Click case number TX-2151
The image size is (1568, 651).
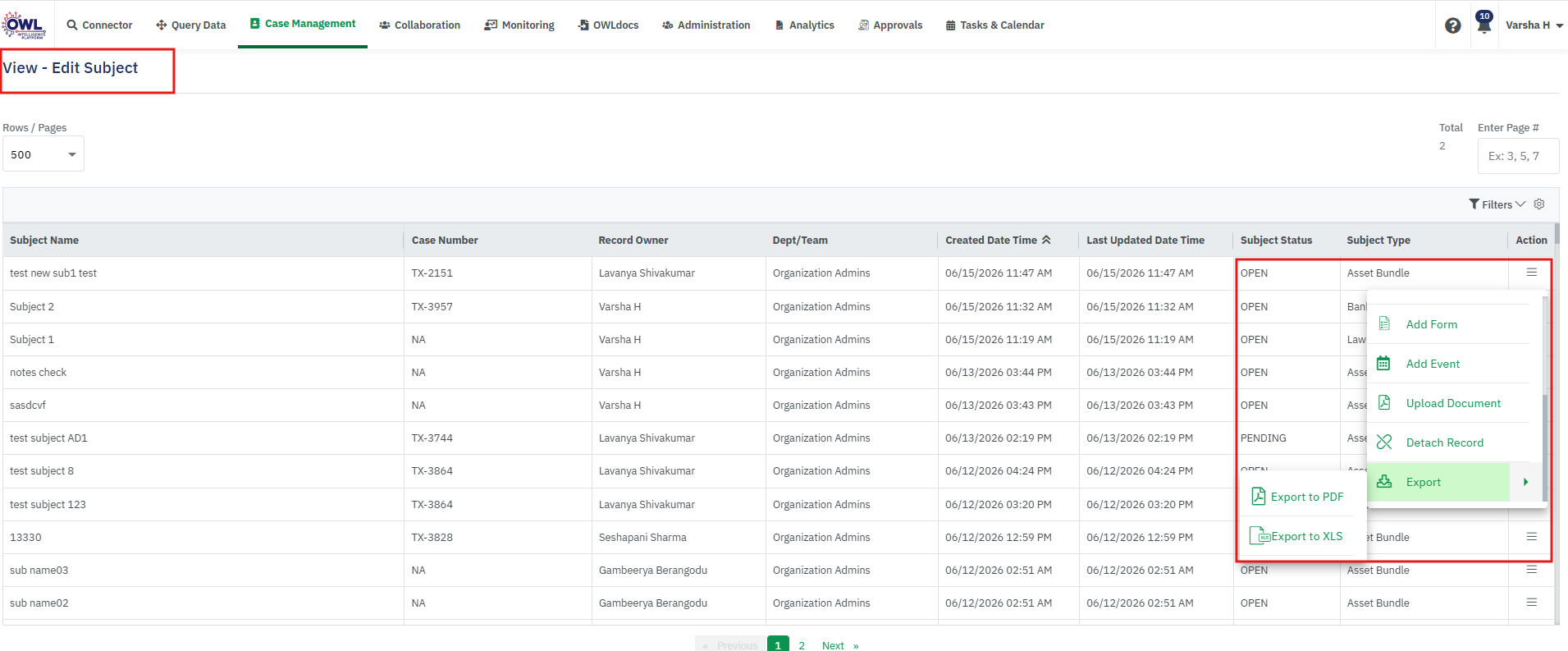click(x=432, y=273)
